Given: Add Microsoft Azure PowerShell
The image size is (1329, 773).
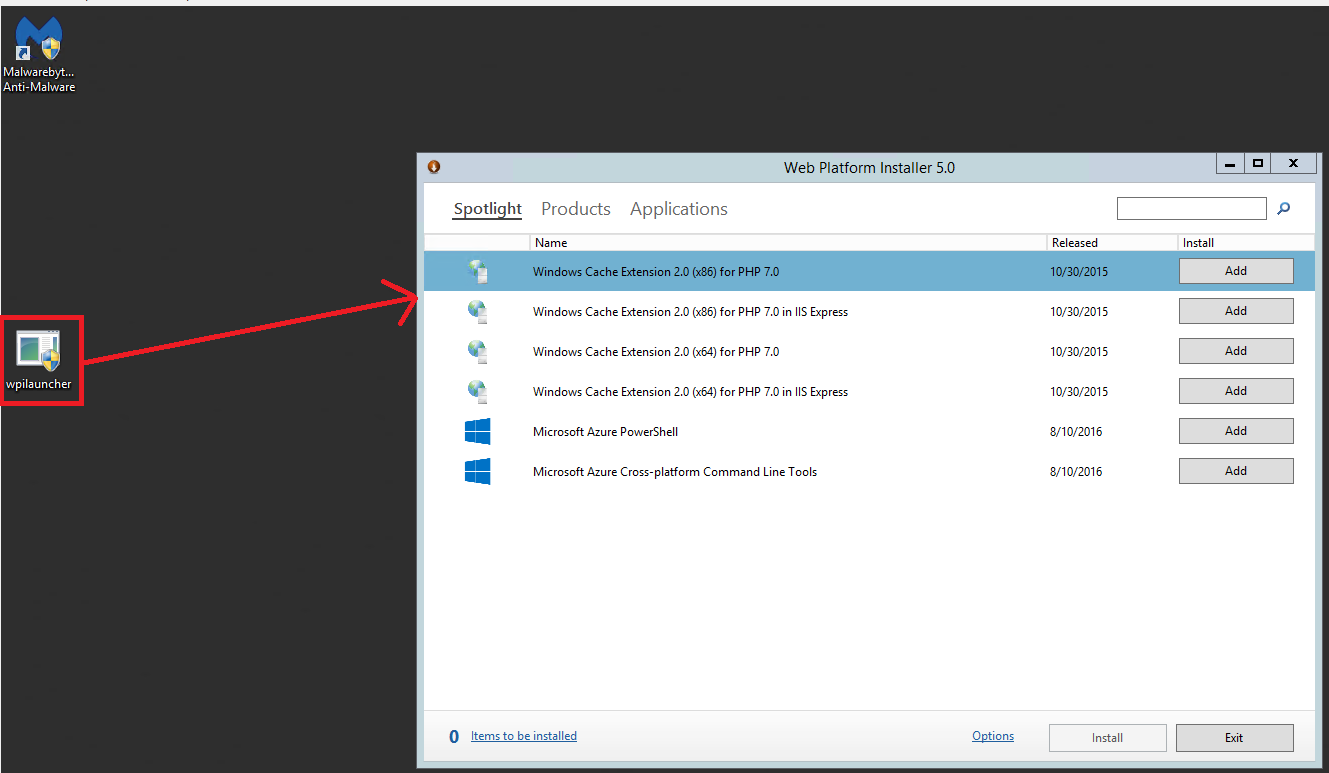Looking at the screenshot, I should [1236, 431].
